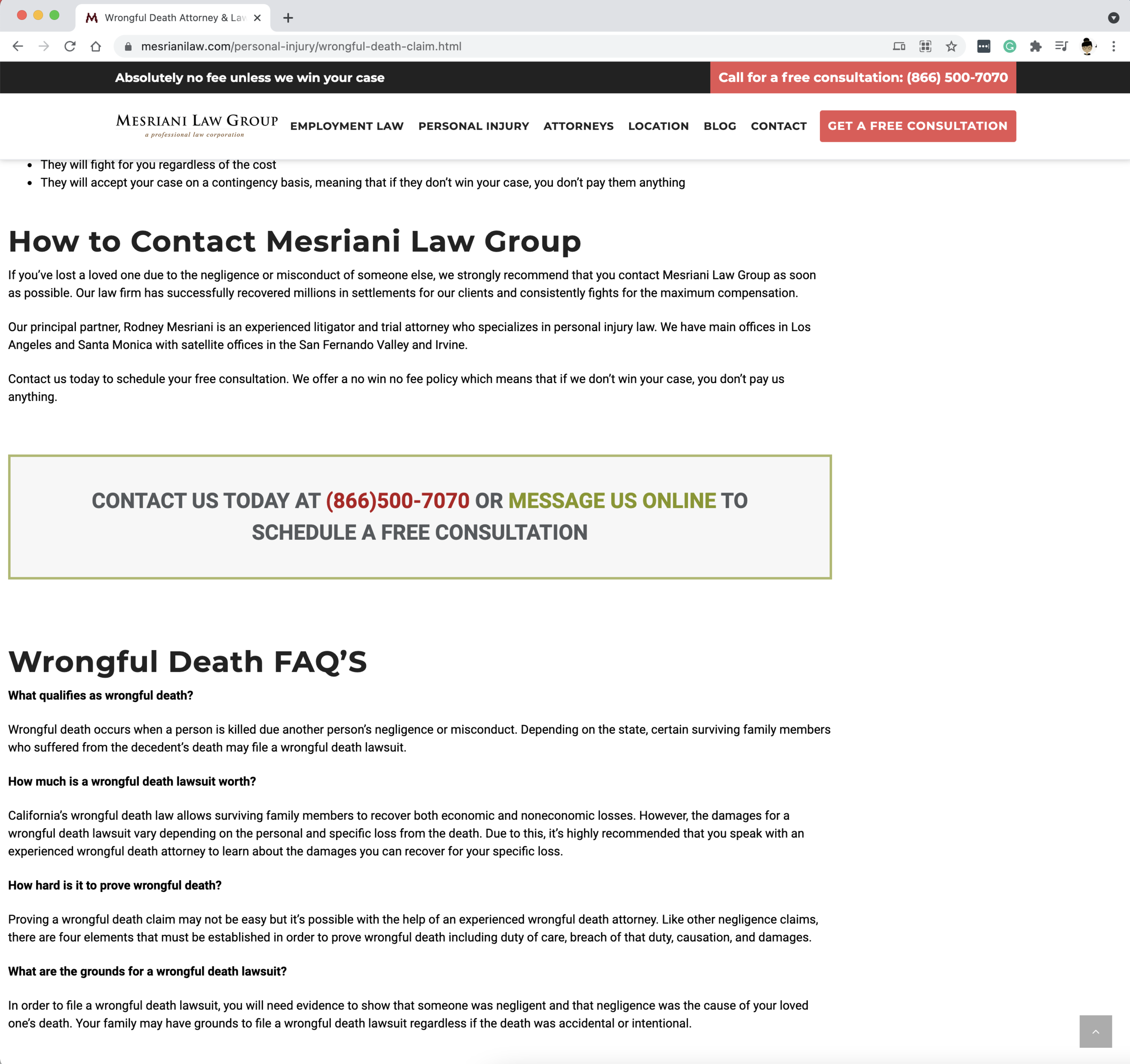1130x1064 pixels.
Task: Open the Grammarly extension icon
Action: pos(1010,47)
